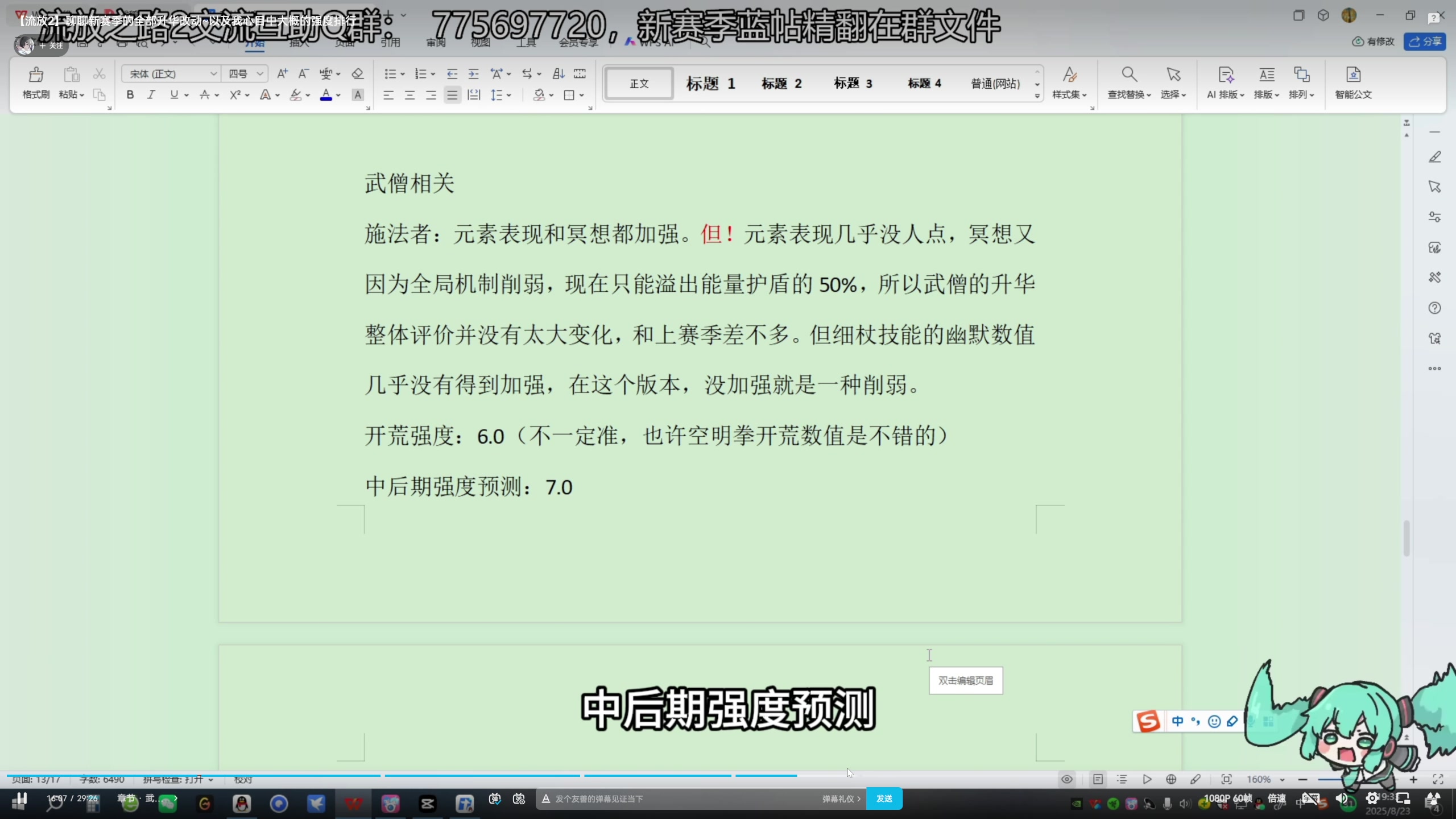Viewport: 1456px width, 819px height.
Task: Apply the 普通(网站) style
Action: click(995, 84)
